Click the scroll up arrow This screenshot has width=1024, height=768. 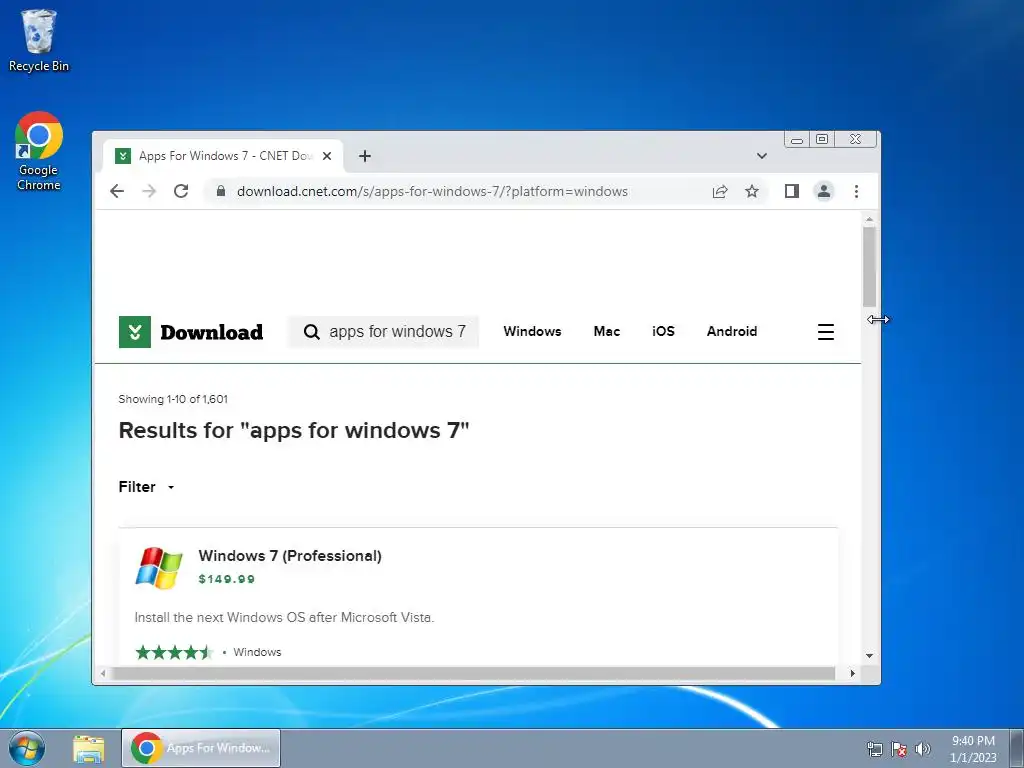[x=869, y=219]
